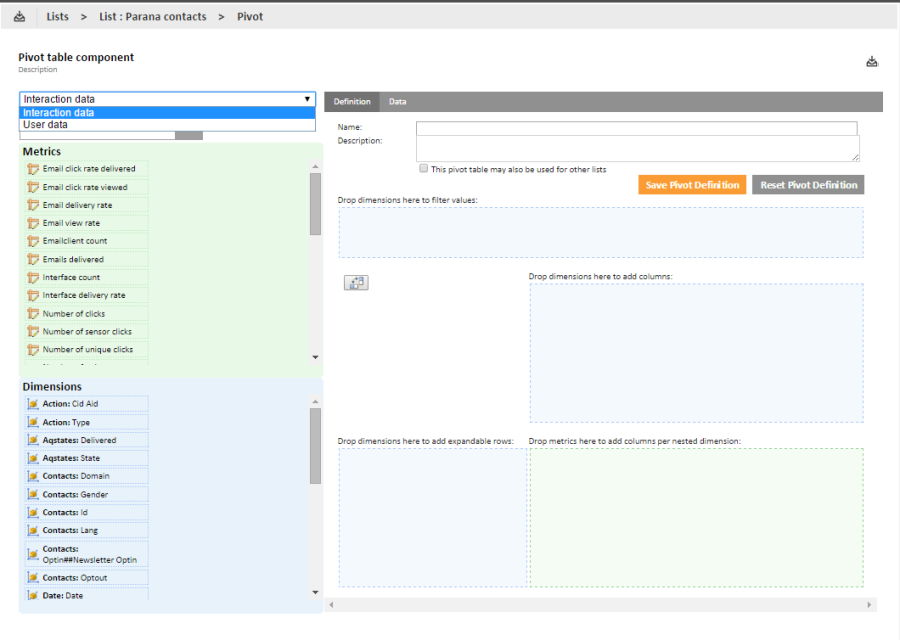
Task: Go to Lists in the breadcrumb
Action: tap(58, 16)
